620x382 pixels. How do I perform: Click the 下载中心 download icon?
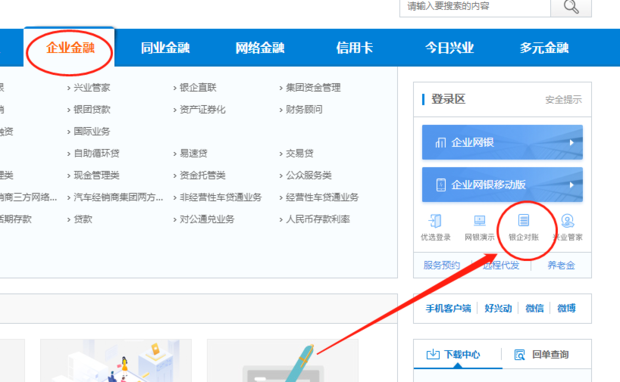(x=433, y=354)
